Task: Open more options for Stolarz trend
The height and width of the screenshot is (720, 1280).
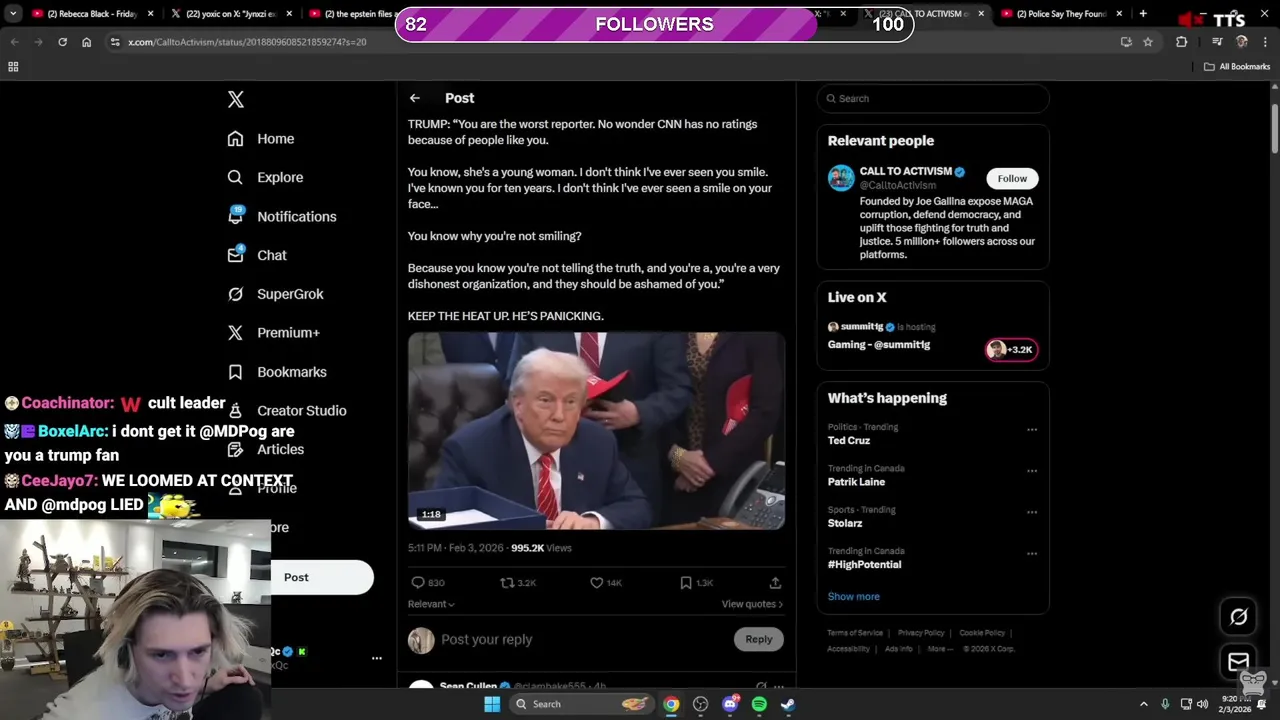Action: coord(1032,512)
